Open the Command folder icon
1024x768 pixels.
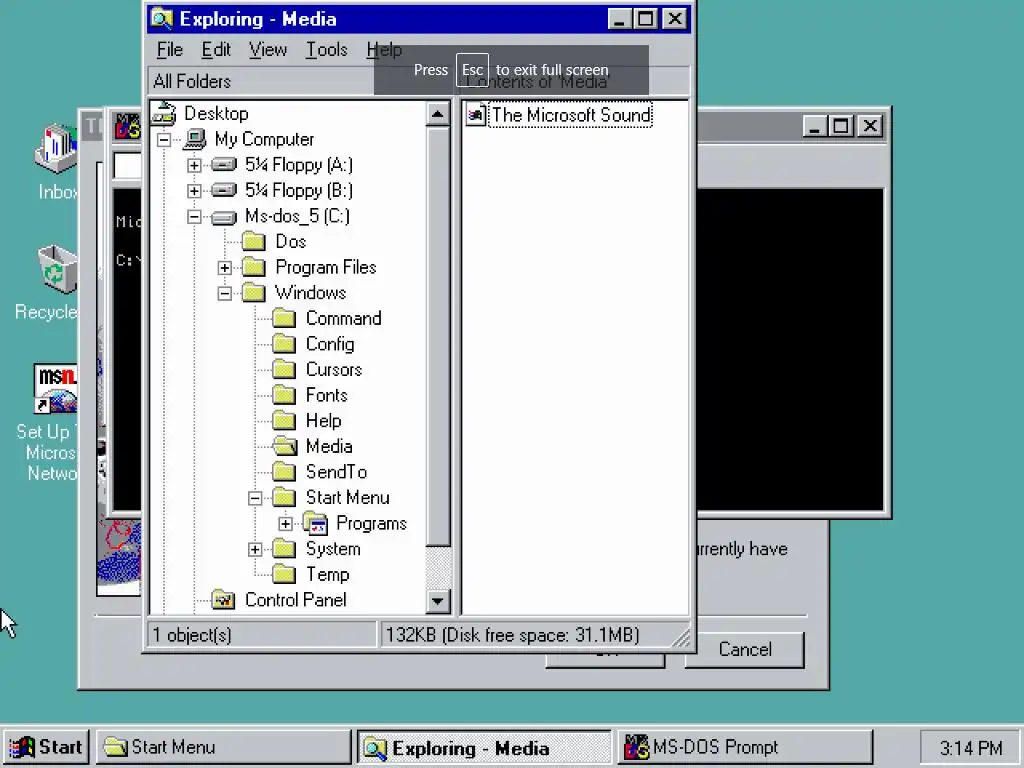pyautogui.click(x=284, y=319)
